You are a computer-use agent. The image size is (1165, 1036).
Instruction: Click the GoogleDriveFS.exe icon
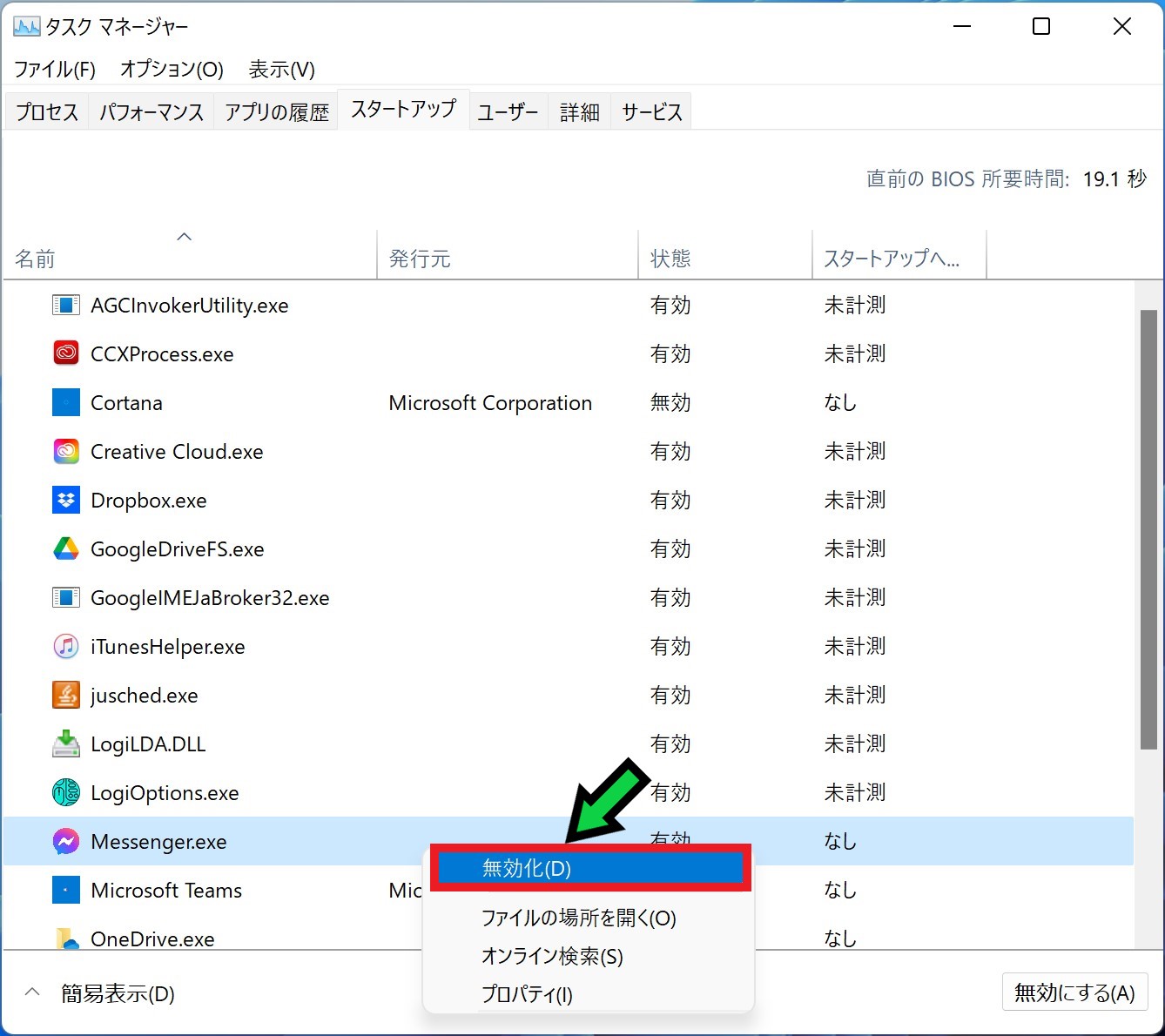click(x=66, y=549)
